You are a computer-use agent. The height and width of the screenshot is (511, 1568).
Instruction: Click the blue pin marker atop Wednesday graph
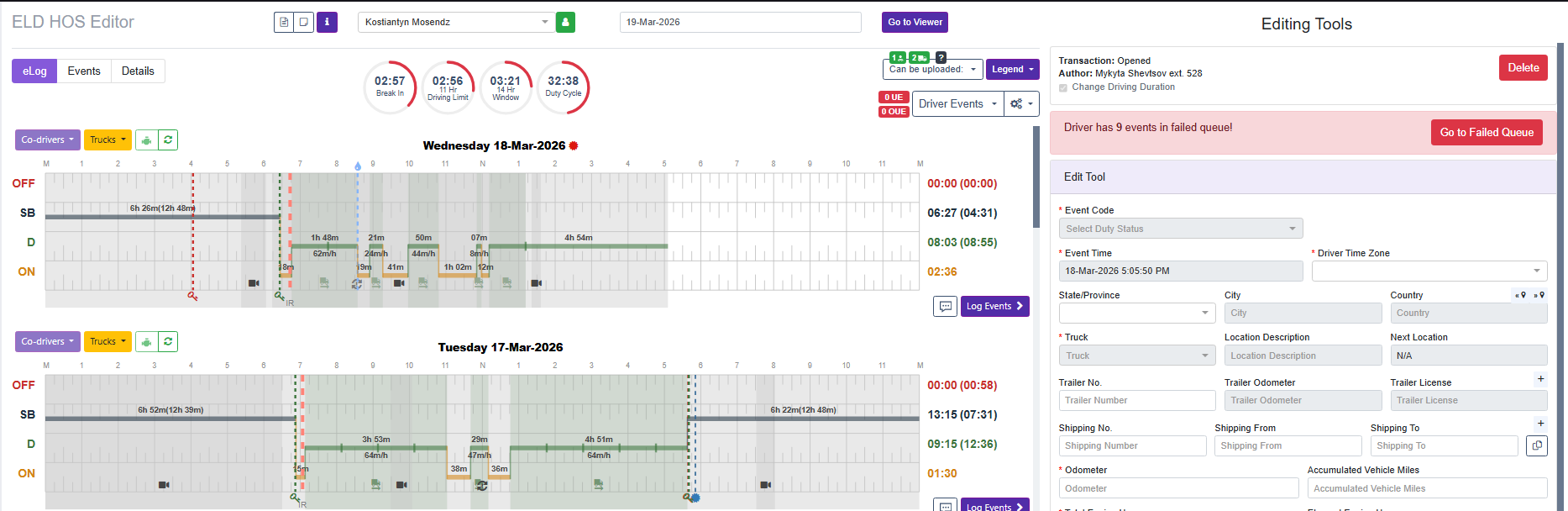pos(358,166)
